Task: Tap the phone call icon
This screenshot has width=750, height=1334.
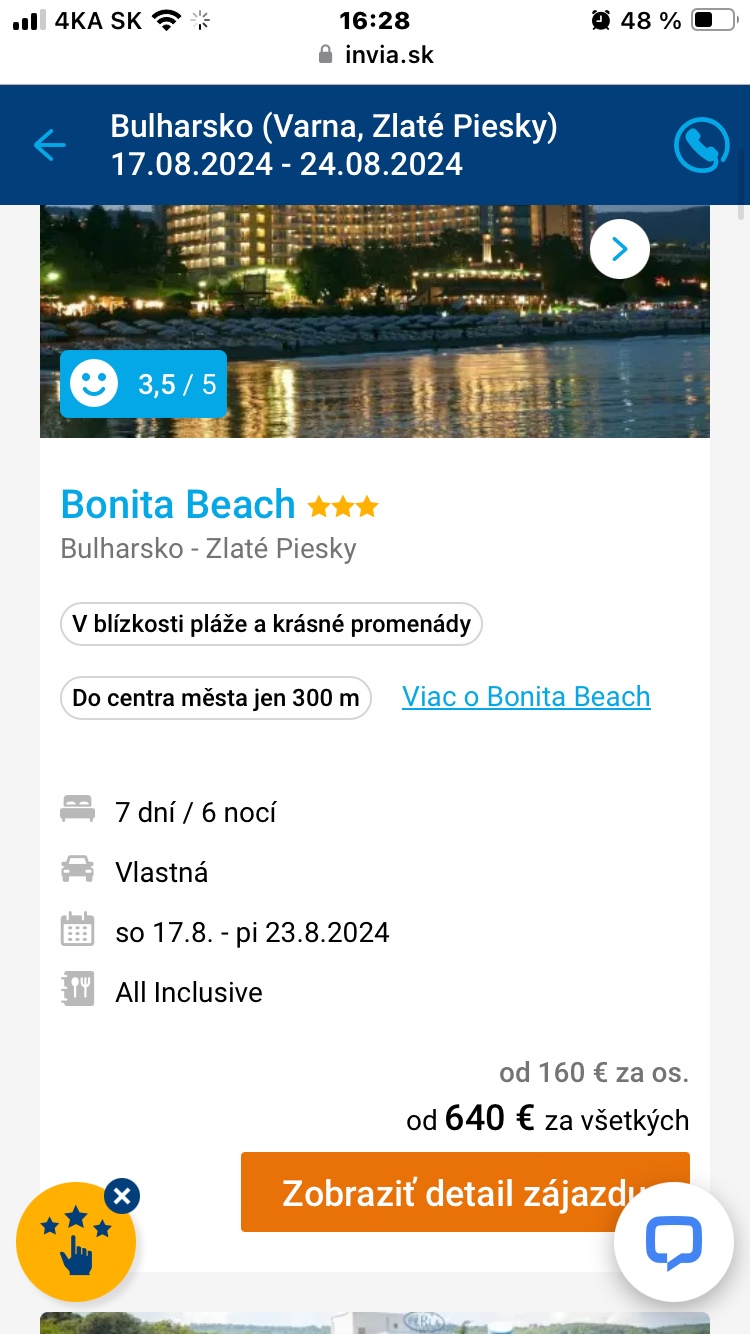Action: (701, 146)
